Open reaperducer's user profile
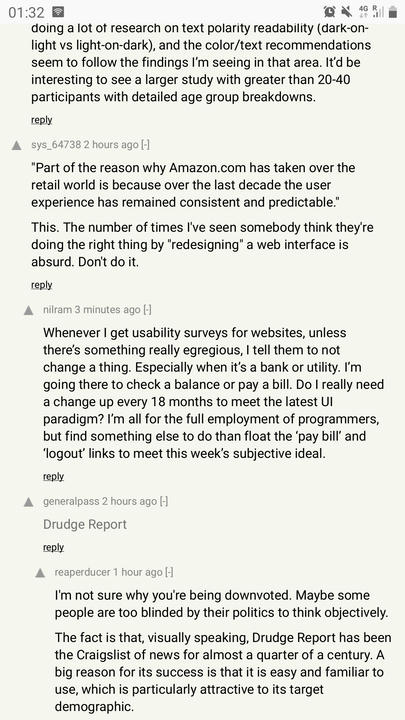 82,572
